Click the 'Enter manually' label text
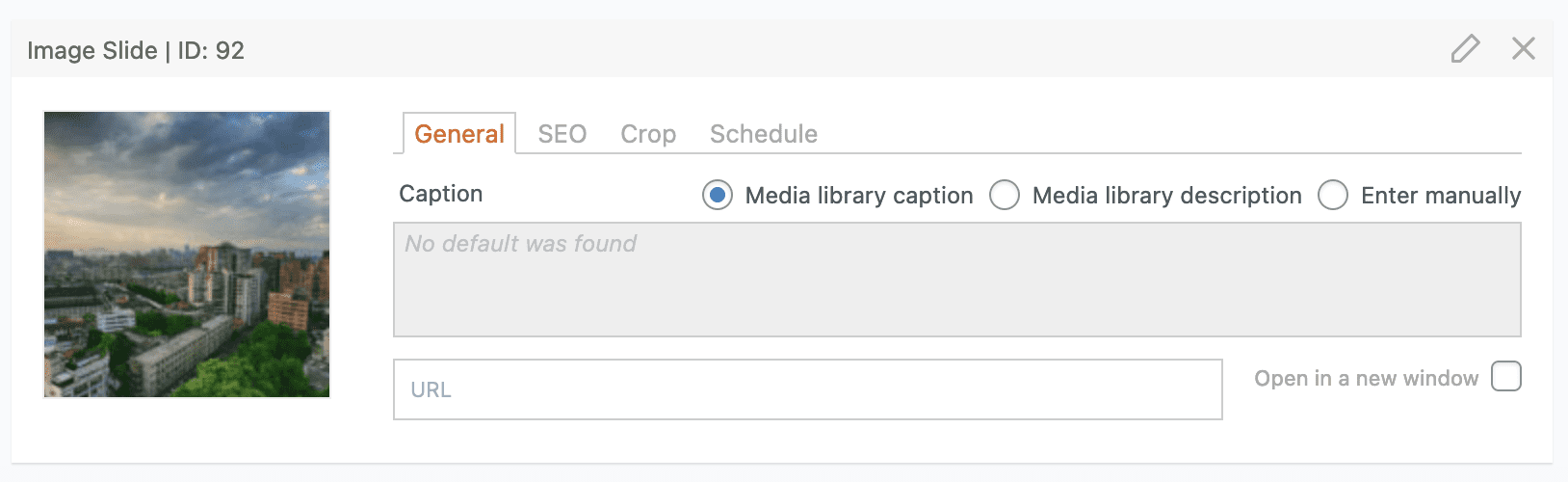Screen dimensions: 1568x482 tap(1440, 196)
